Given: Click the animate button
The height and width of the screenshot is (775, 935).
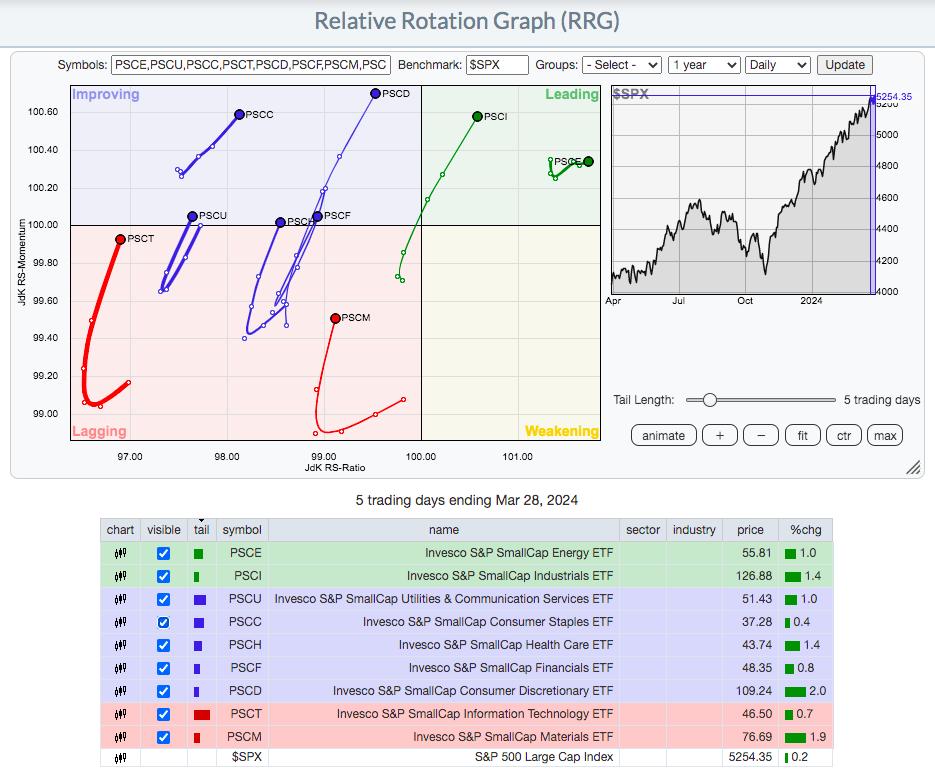Looking at the screenshot, I should (663, 435).
